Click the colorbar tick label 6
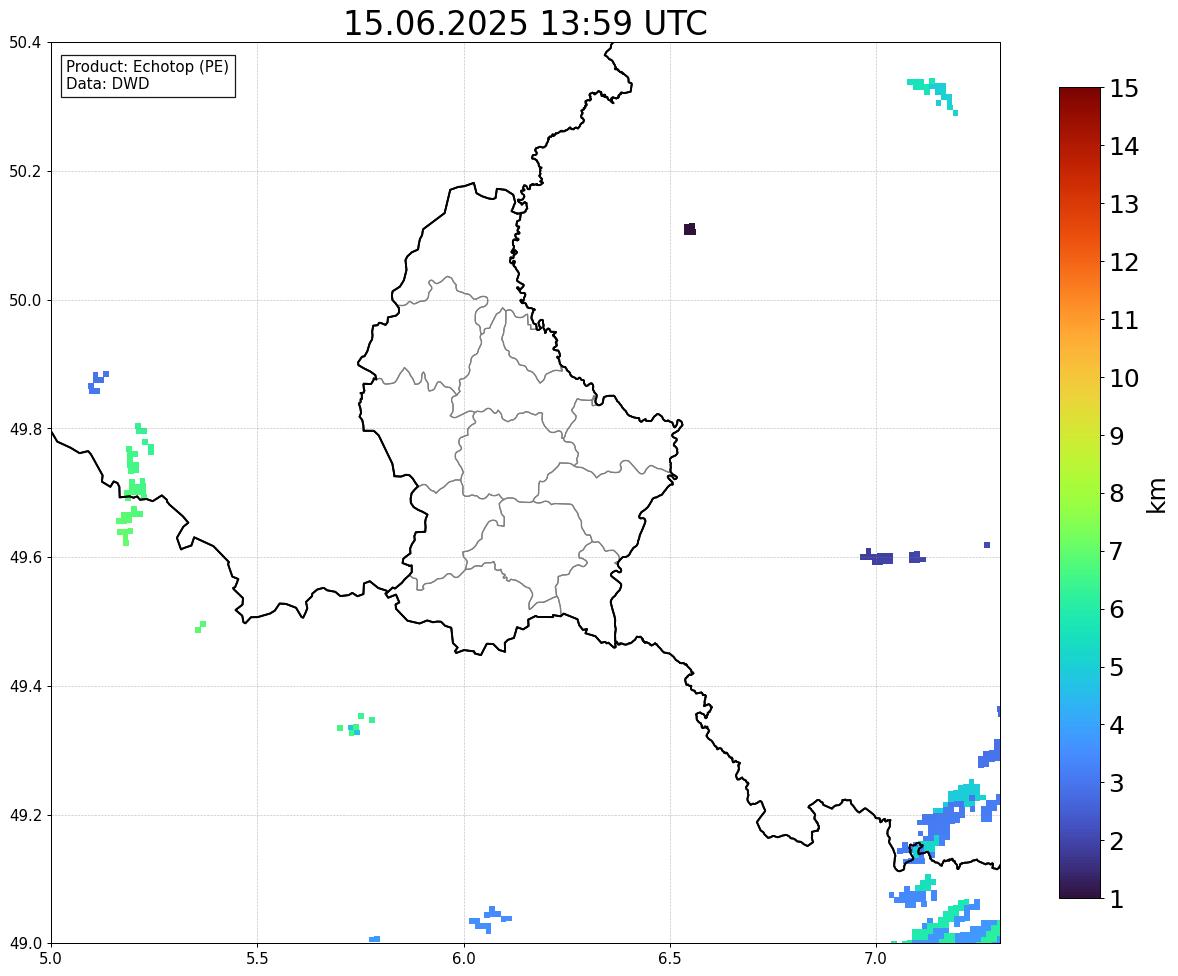Viewport: 1178px width, 976px height. pos(1117,609)
